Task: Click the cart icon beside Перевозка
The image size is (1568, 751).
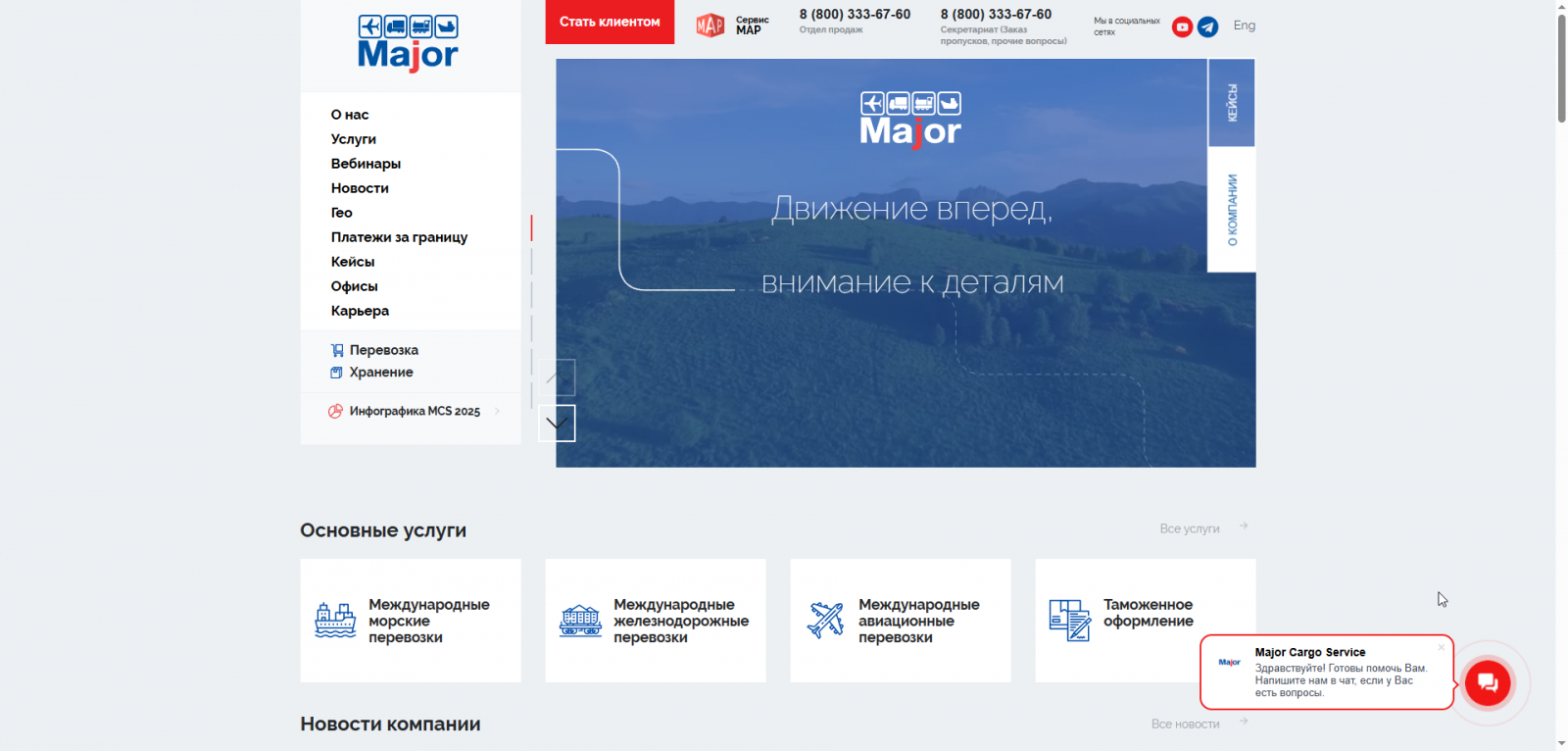Action: [337, 350]
